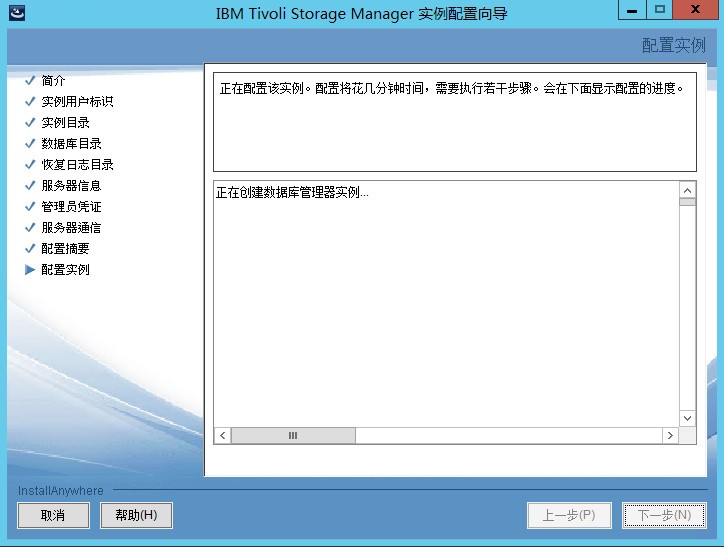Click the checkmark beside 管理员凭证
The image size is (724, 547).
pos(30,206)
